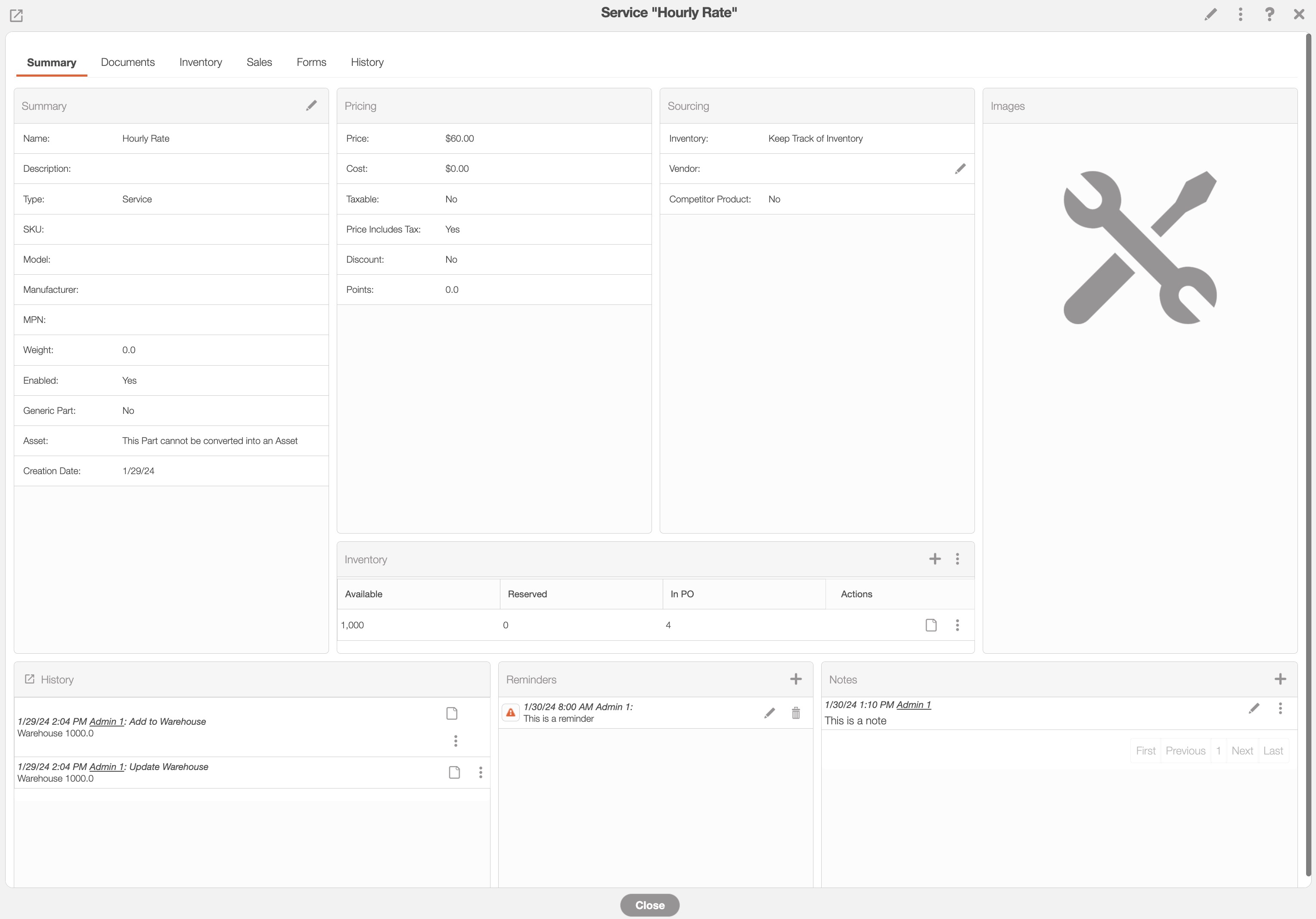Edit the reminder with pencil icon
Viewport: 1316px width, 919px height.
point(769,713)
